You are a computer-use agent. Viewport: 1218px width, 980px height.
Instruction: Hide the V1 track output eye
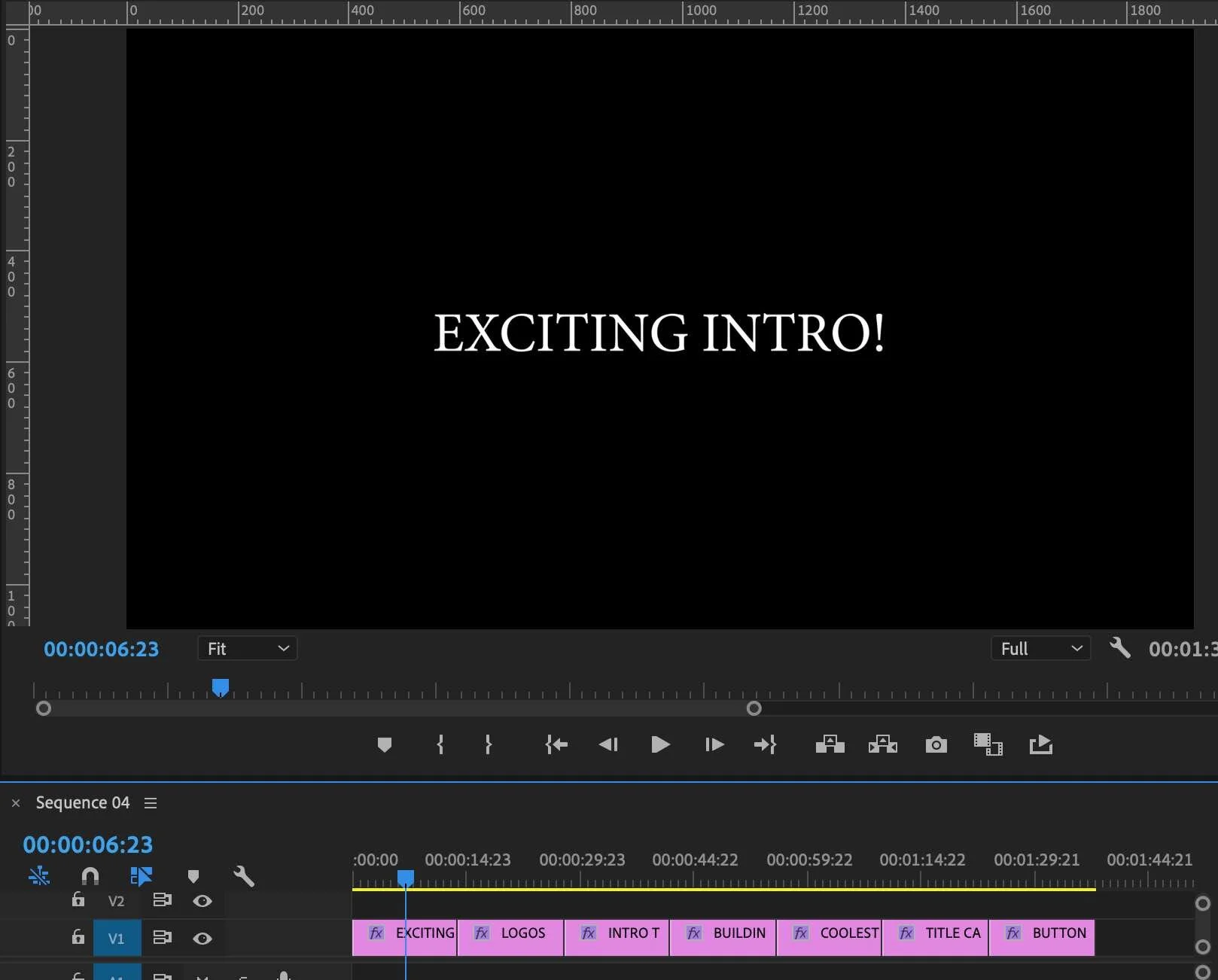coord(202,939)
